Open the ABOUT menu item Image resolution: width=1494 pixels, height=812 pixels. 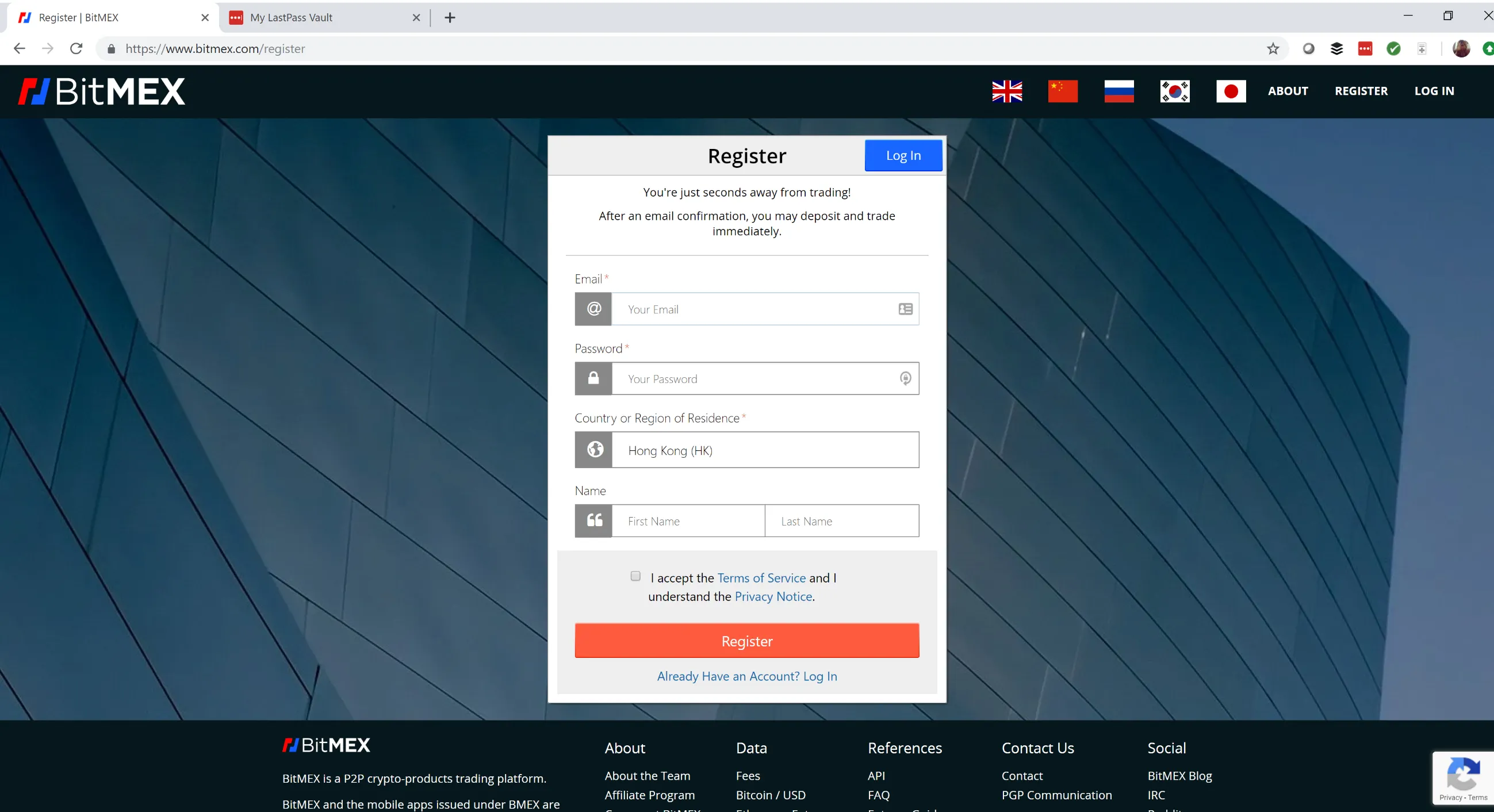coord(1288,91)
